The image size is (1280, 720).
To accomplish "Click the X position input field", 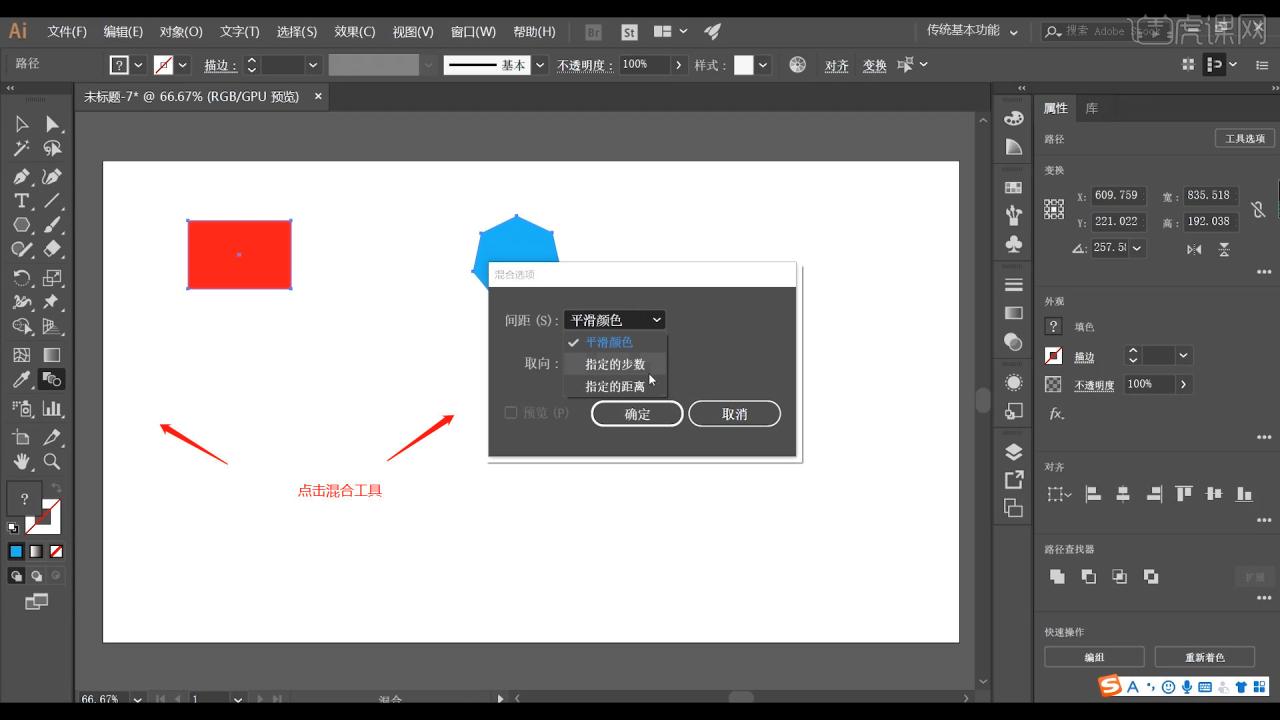I will pos(1119,196).
